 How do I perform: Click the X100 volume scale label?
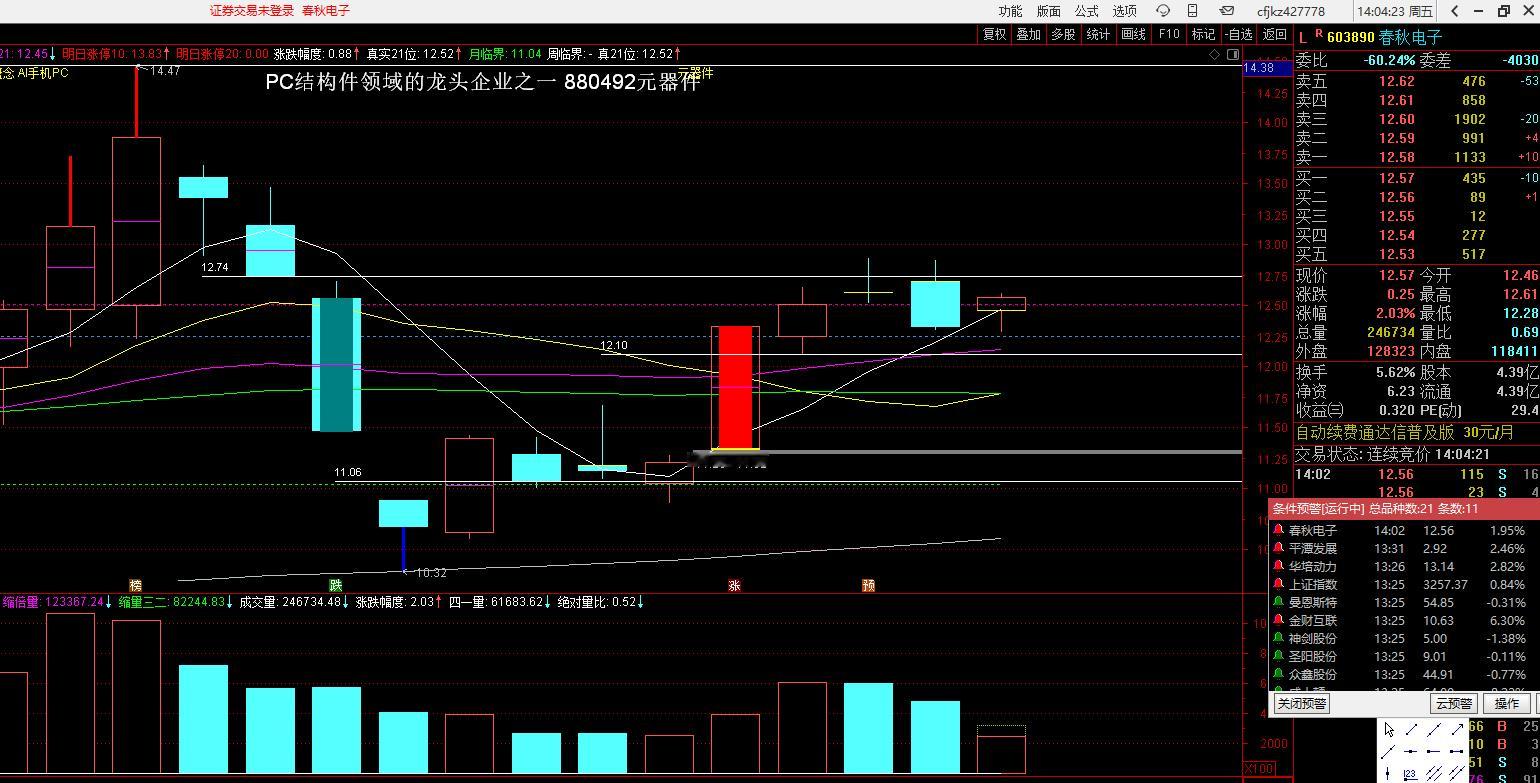click(x=1258, y=769)
